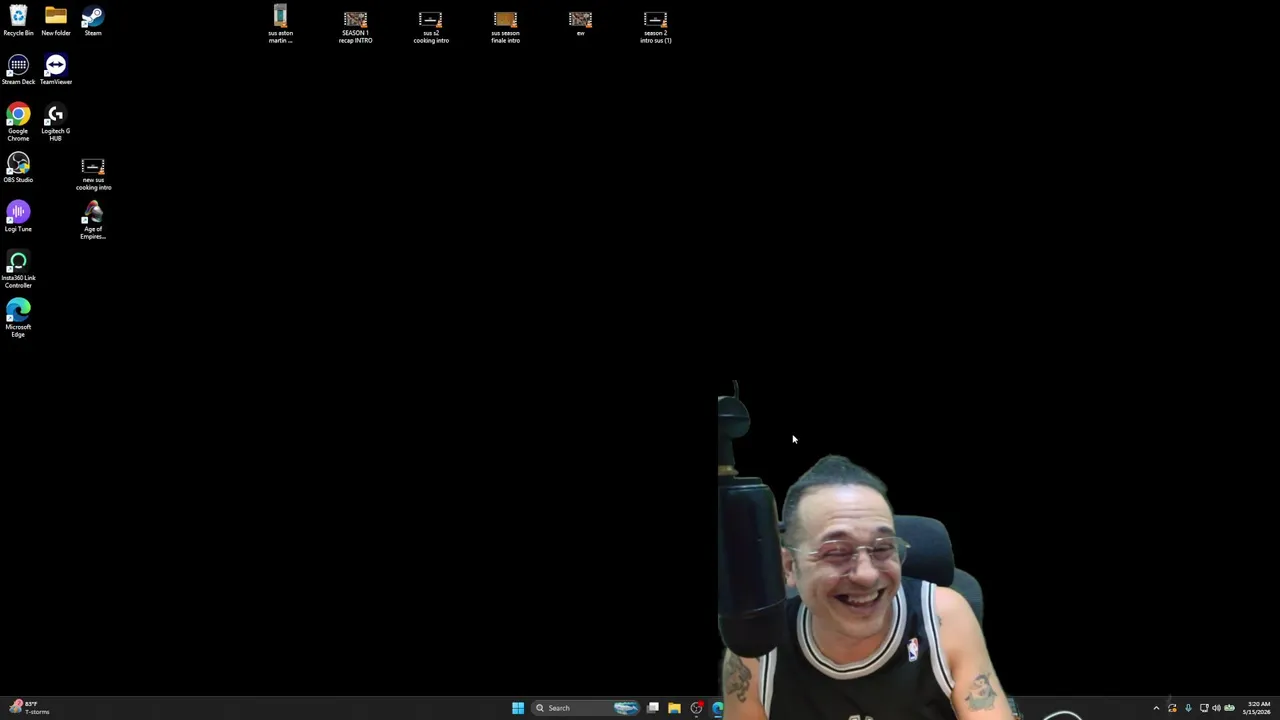Viewport: 1280px width, 720px height.
Task: Open the volume speaker icon in tray
Action: [x=1216, y=708]
